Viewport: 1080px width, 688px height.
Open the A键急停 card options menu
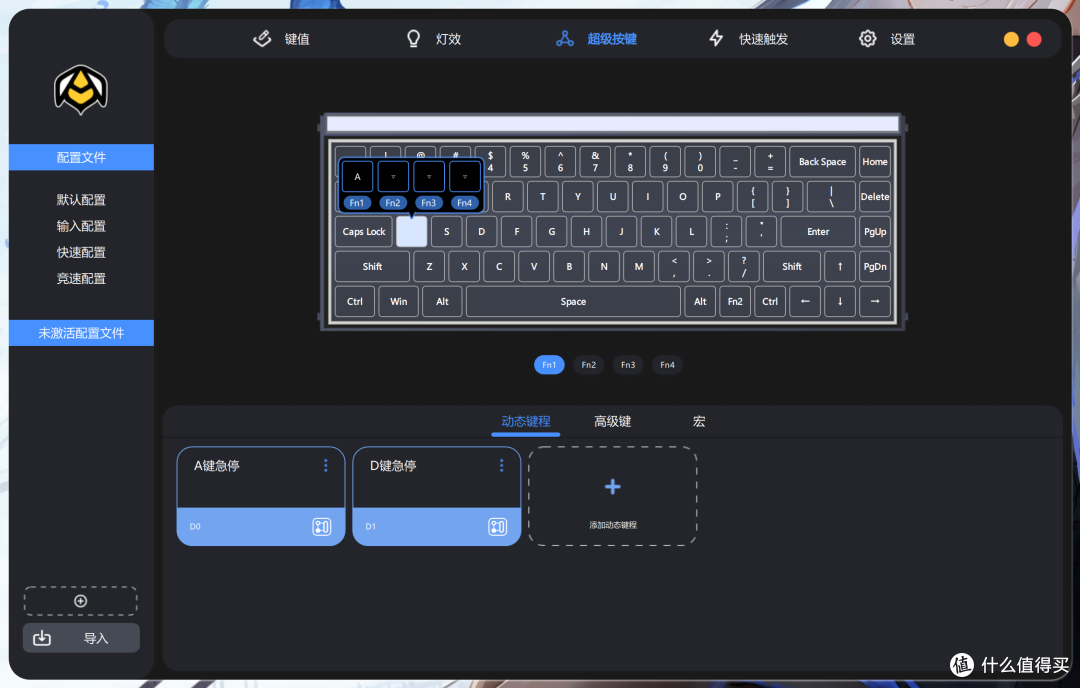coord(326,466)
